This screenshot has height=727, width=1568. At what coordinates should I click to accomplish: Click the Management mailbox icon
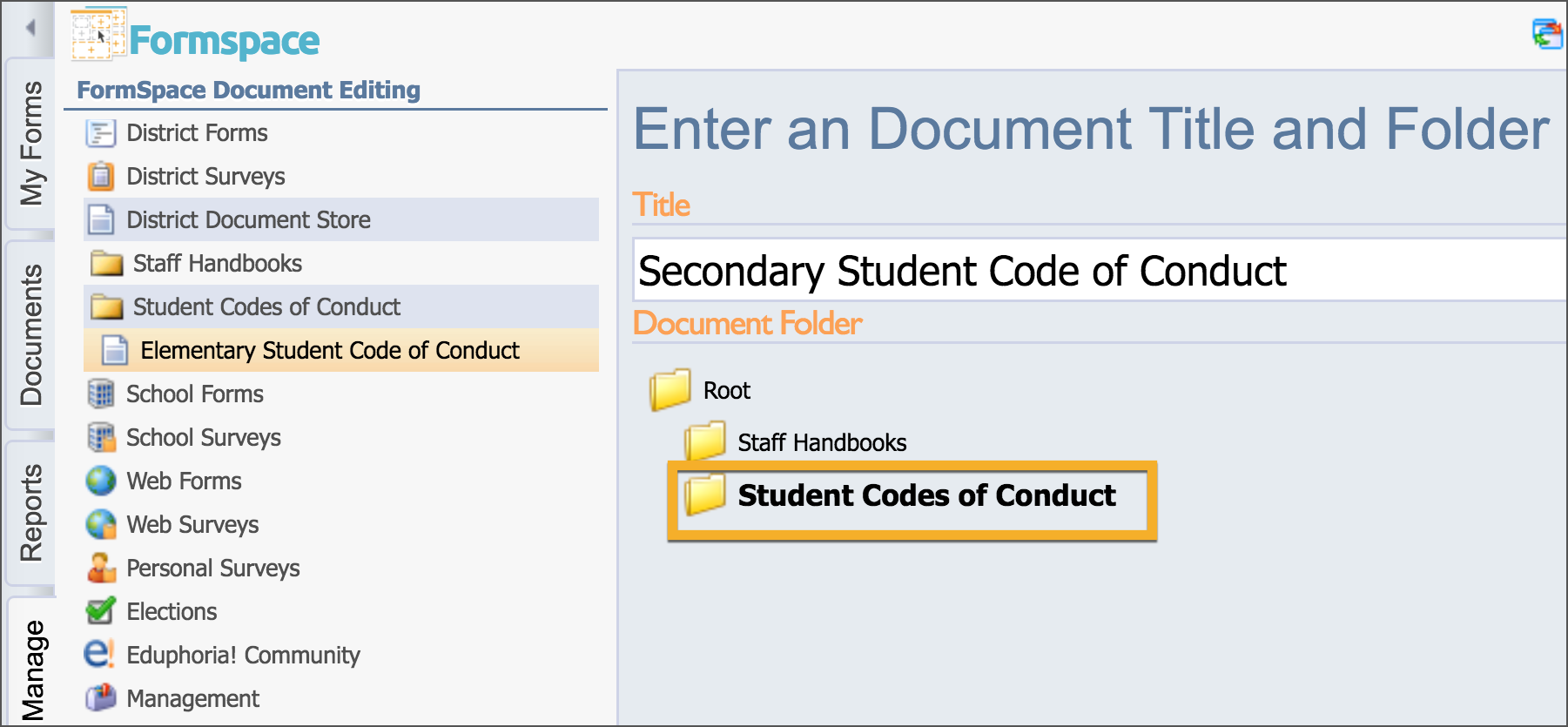[x=101, y=697]
